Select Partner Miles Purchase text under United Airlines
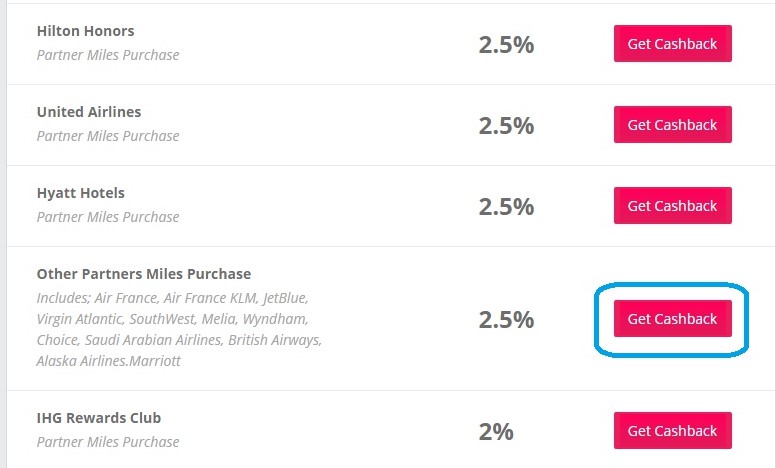 (x=108, y=136)
